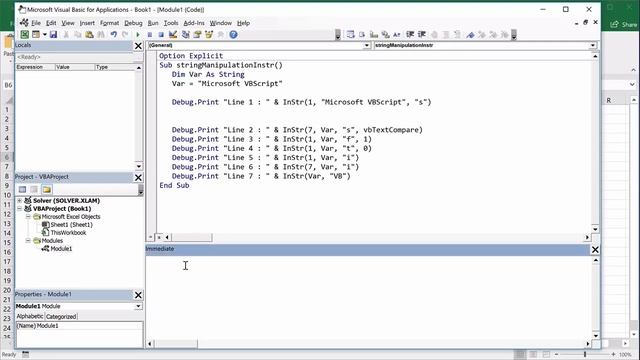Open the Edit menu
The height and width of the screenshot is (360, 640).
pos(51,23)
